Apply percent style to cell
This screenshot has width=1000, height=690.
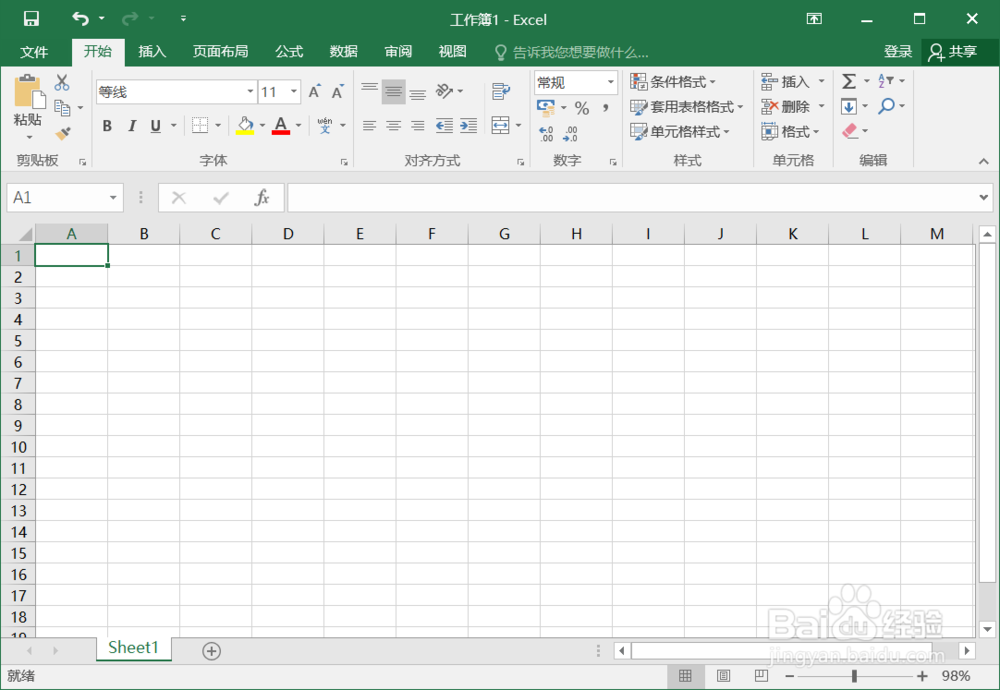[x=582, y=108]
